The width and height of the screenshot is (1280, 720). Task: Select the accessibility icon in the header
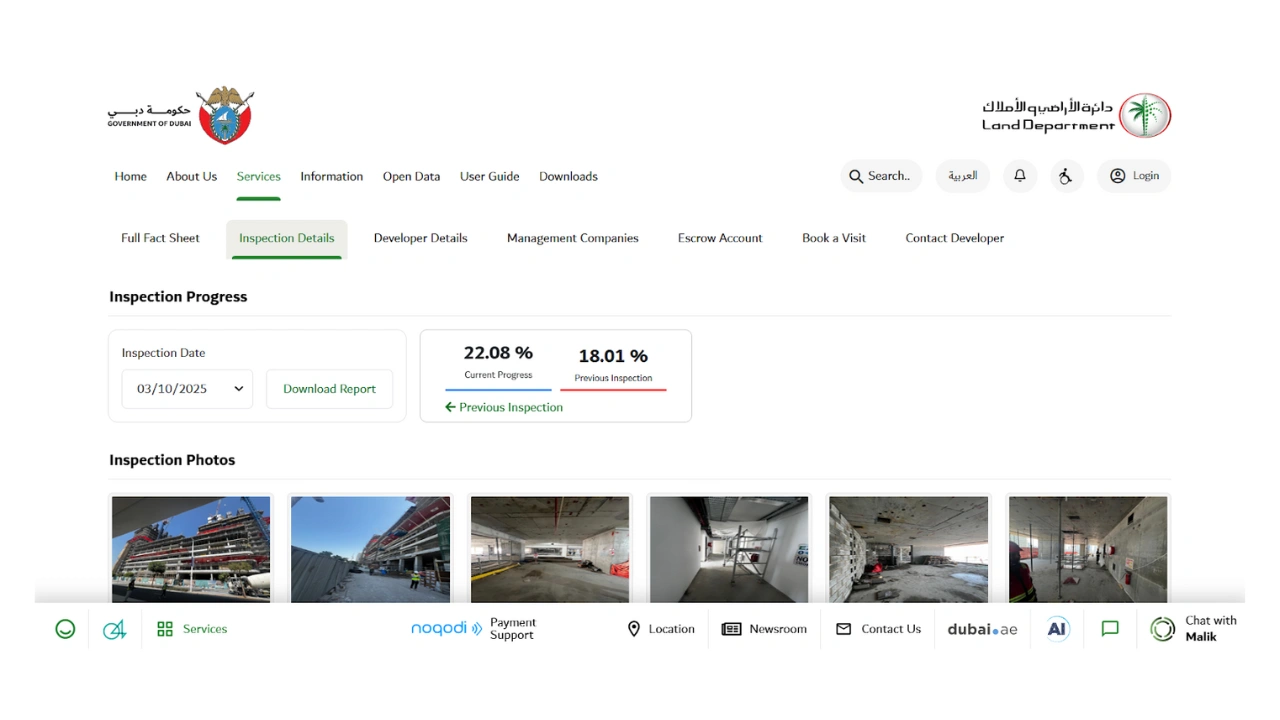pos(1066,175)
